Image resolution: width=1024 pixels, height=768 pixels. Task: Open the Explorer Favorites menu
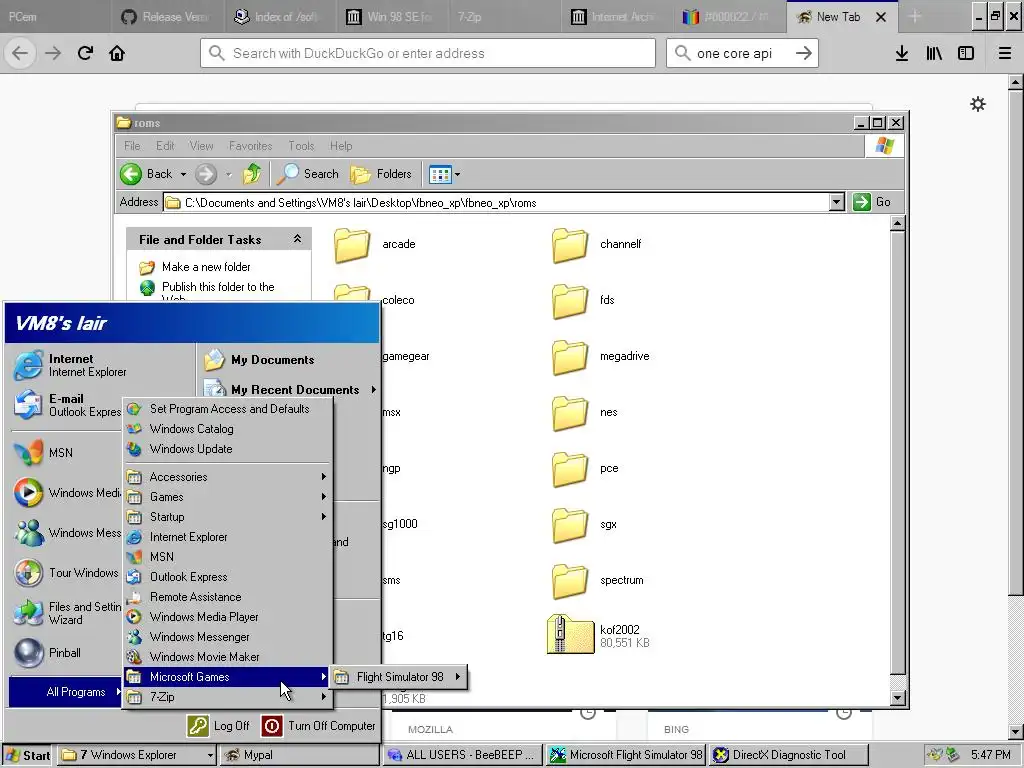(x=250, y=146)
